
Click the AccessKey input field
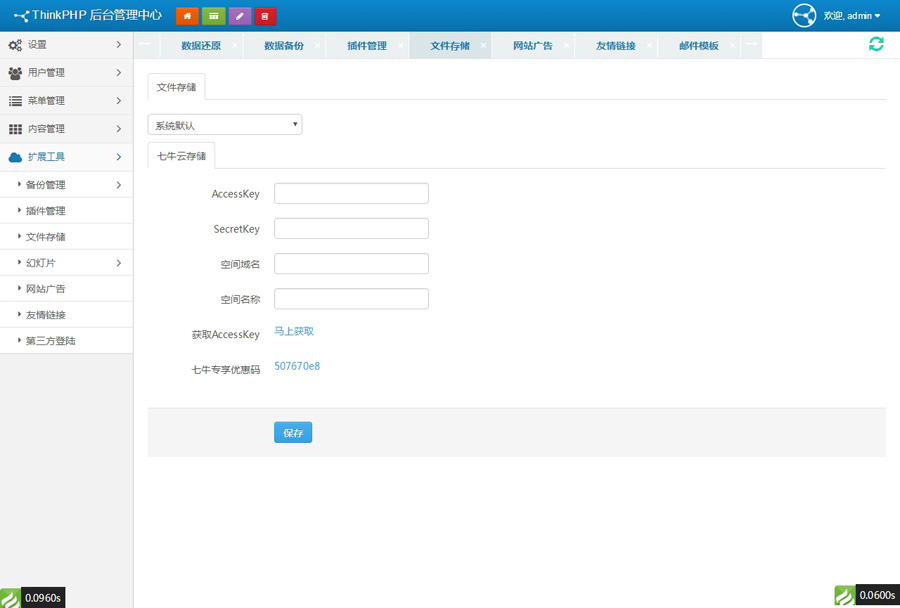point(351,194)
